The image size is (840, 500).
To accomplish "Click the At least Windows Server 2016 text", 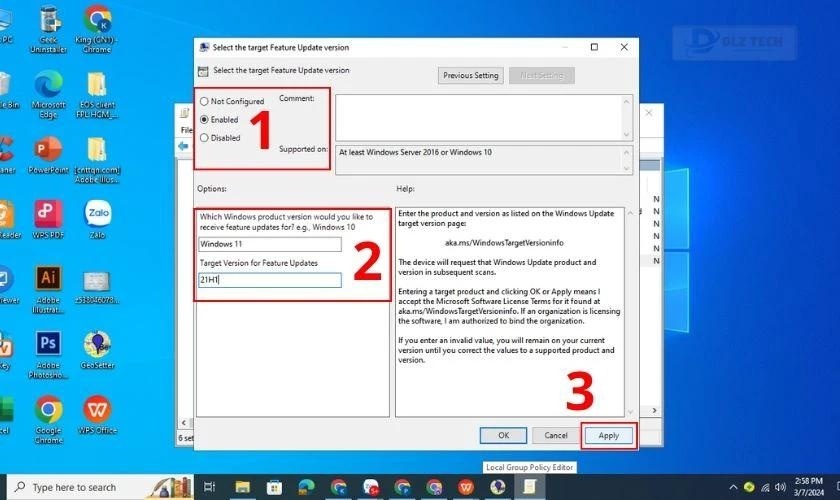I will pyautogui.click(x=415, y=152).
